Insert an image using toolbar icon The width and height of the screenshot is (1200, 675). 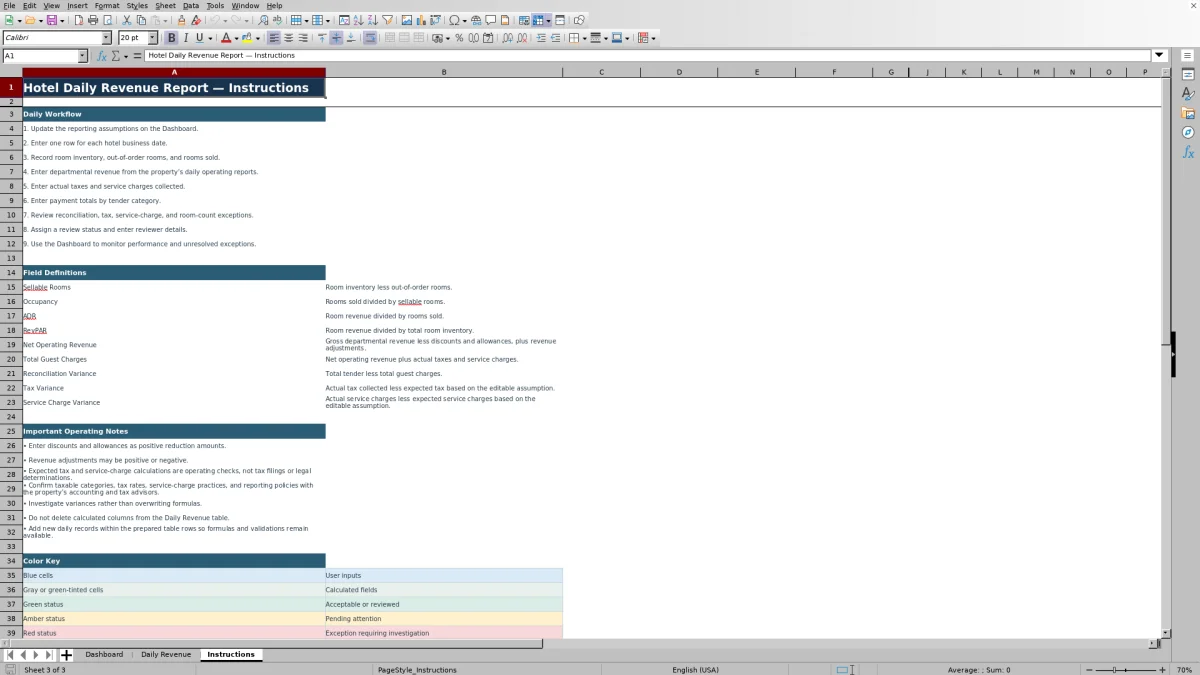(406, 20)
